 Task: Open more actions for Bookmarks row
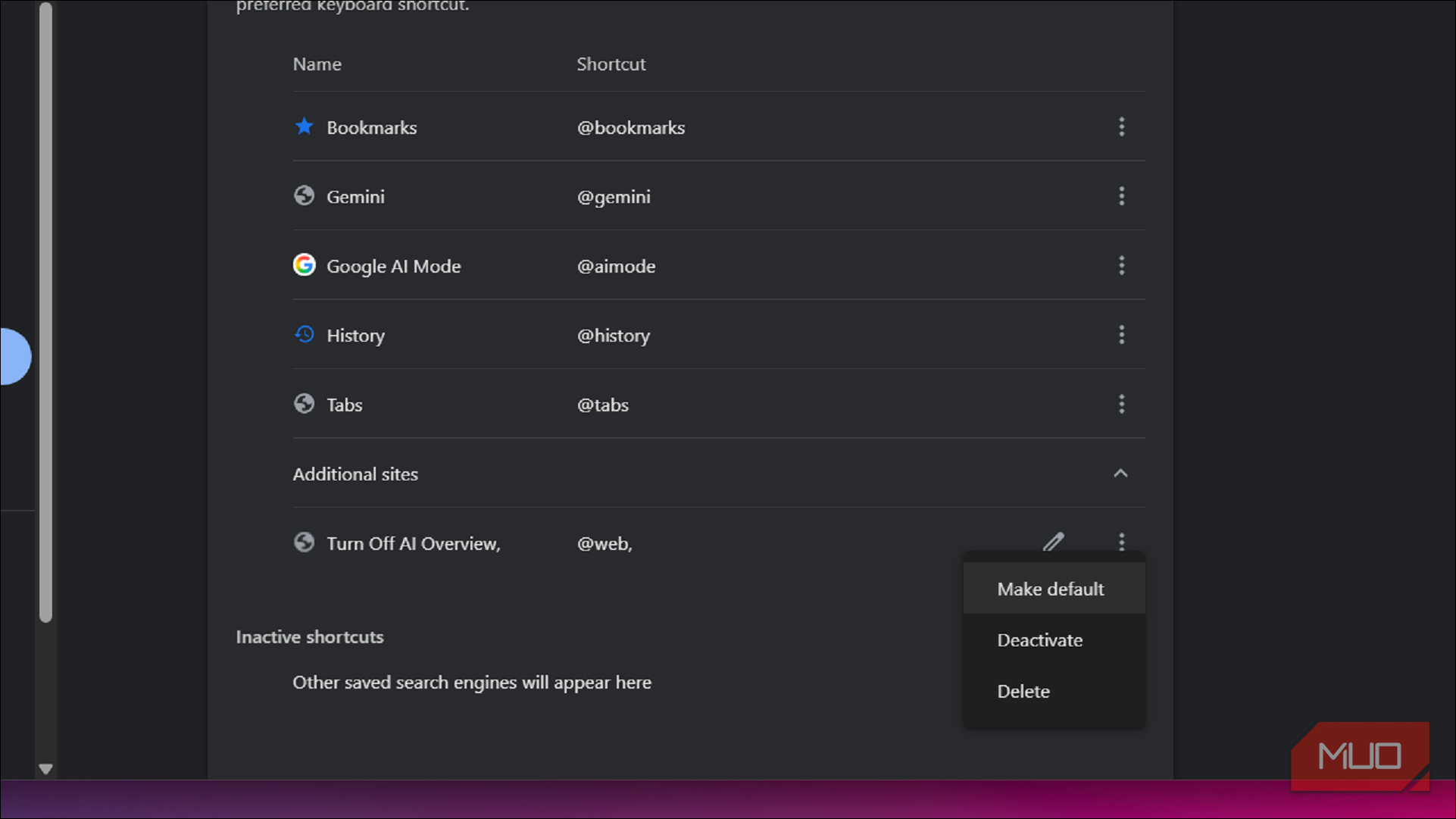point(1121,127)
